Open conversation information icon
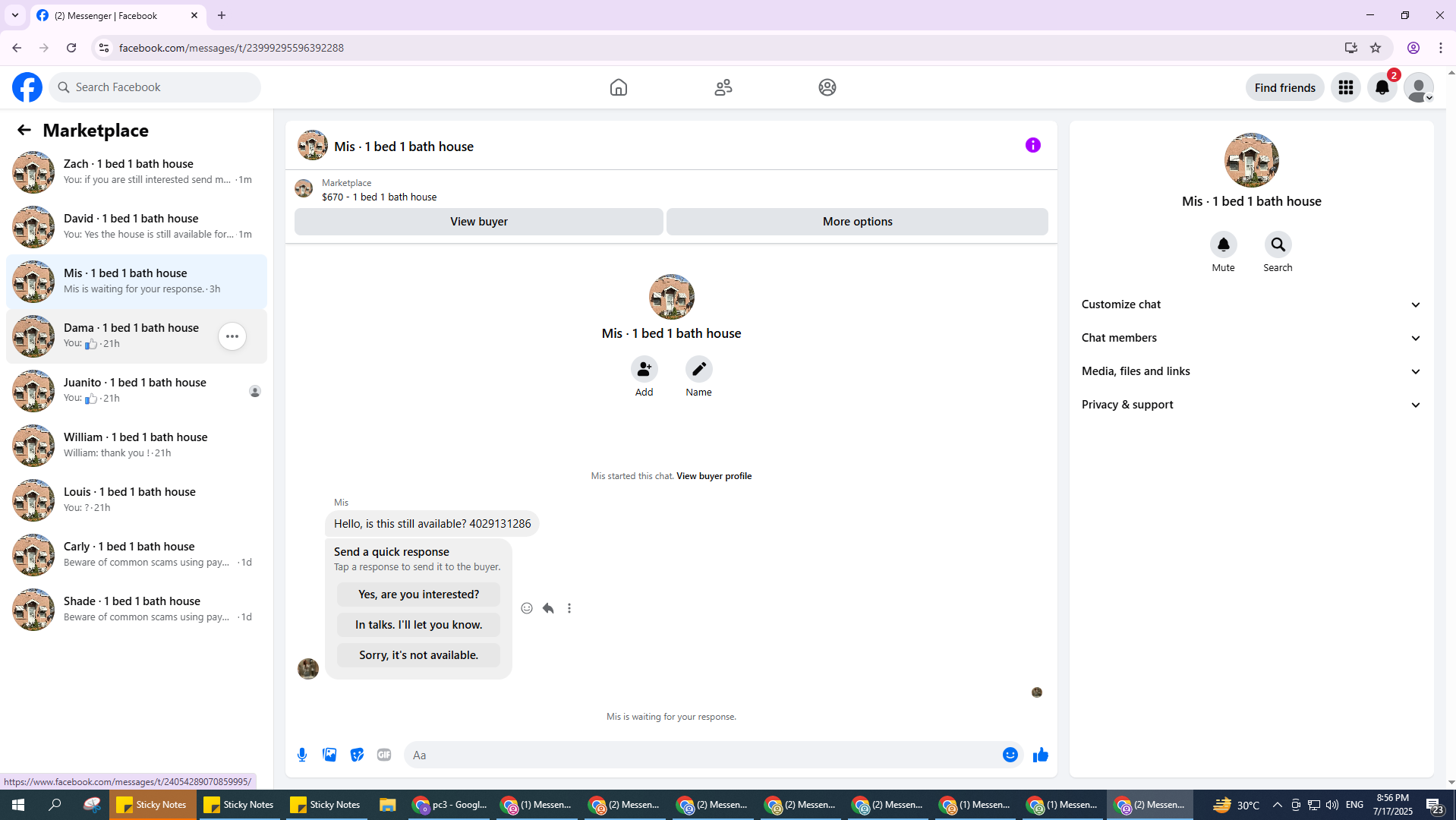 coord(1033,145)
